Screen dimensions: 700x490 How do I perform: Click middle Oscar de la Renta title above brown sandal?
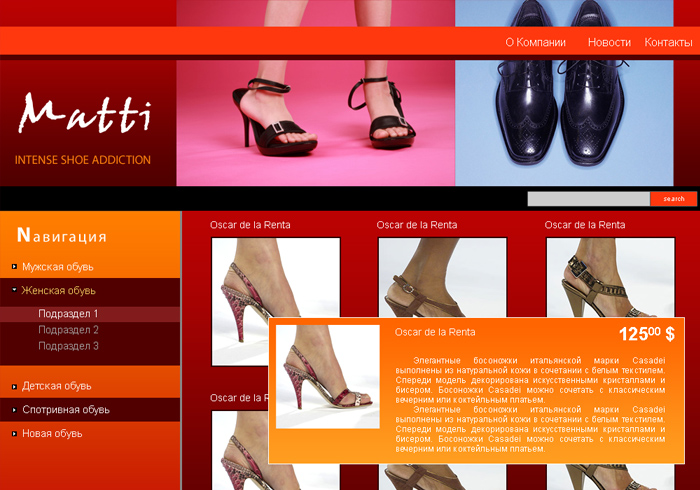(417, 225)
